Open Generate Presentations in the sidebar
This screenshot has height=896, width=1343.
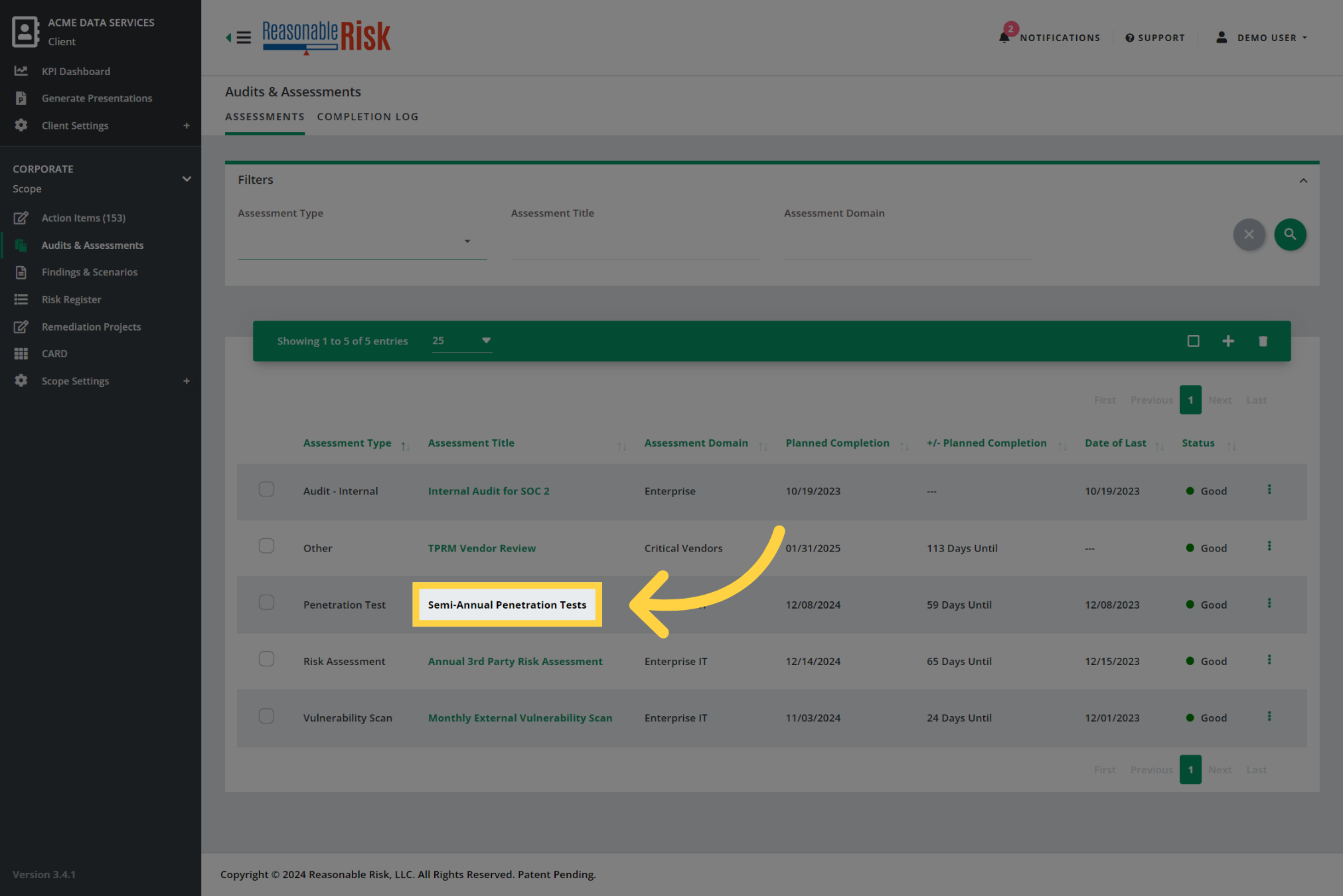[97, 98]
